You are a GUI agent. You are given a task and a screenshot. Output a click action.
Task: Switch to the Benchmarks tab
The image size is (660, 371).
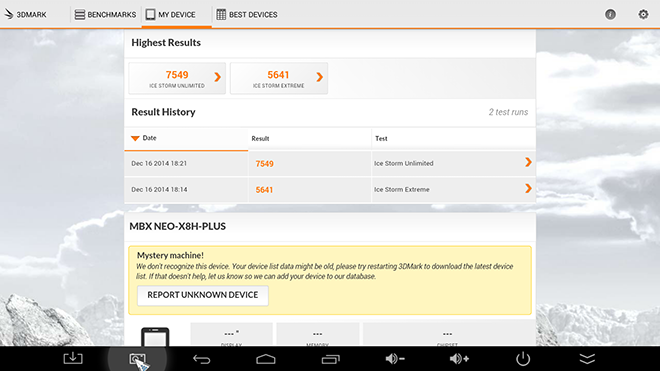coord(105,14)
